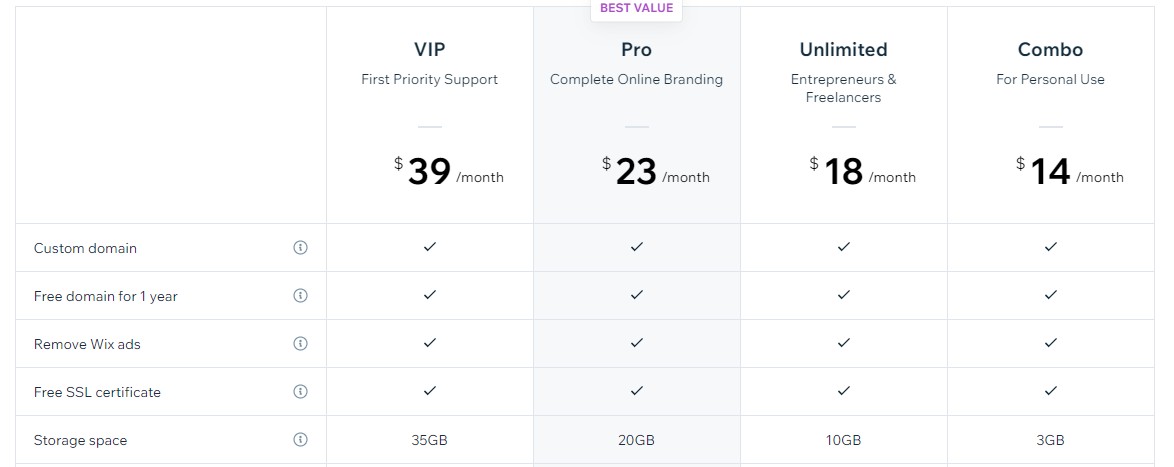Viewport: 1174px width, 467px height.
Task: Click info icon next to Custom domain
Action: 300,248
